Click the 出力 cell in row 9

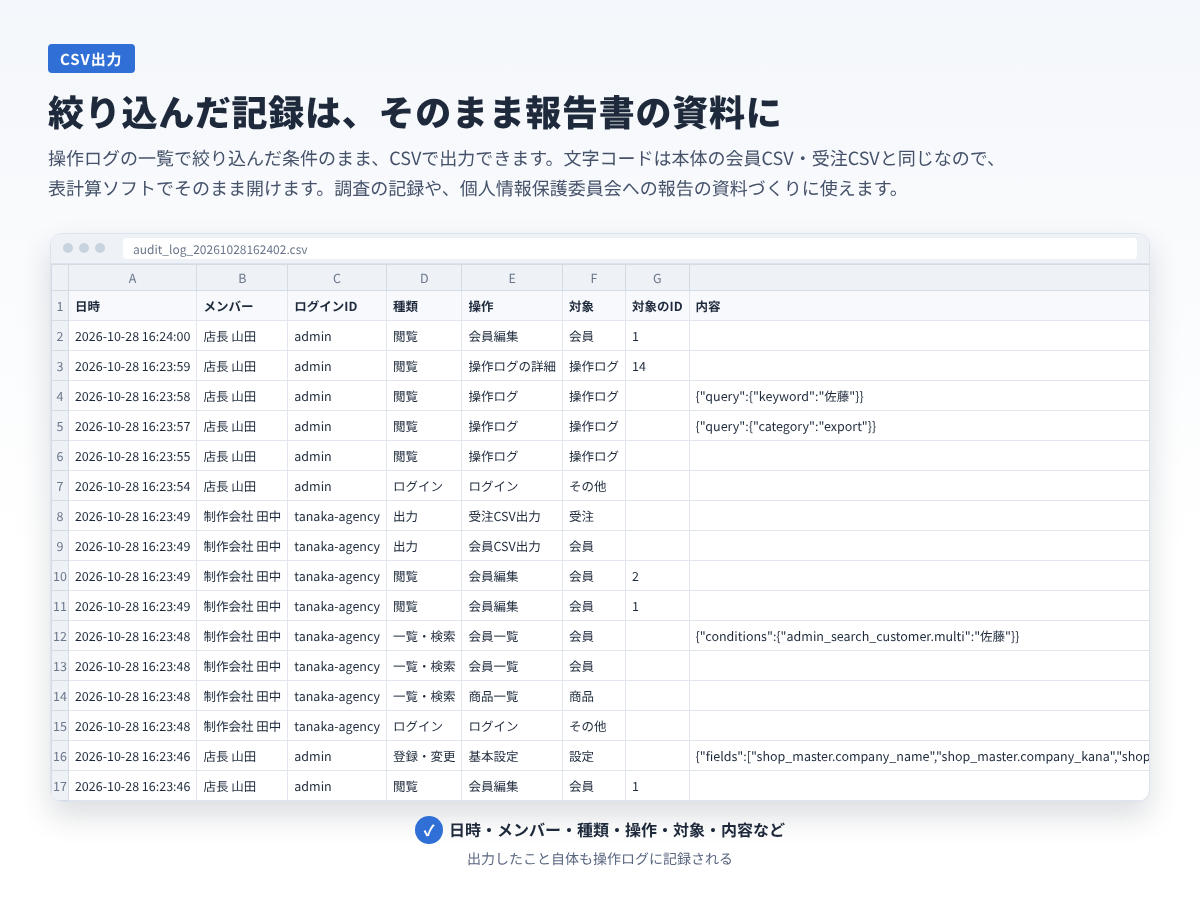click(x=424, y=546)
